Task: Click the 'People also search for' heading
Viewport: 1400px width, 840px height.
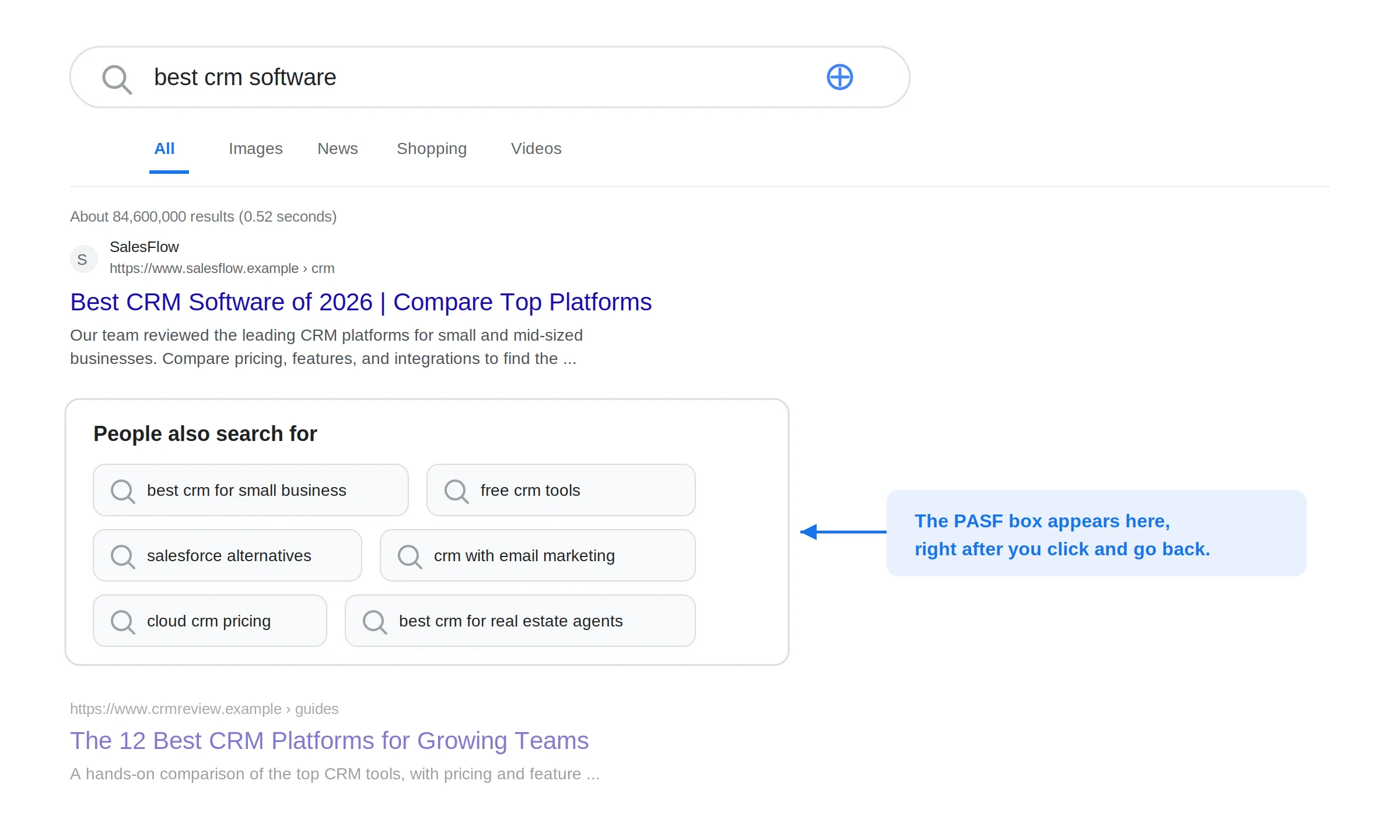Action: (205, 434)
